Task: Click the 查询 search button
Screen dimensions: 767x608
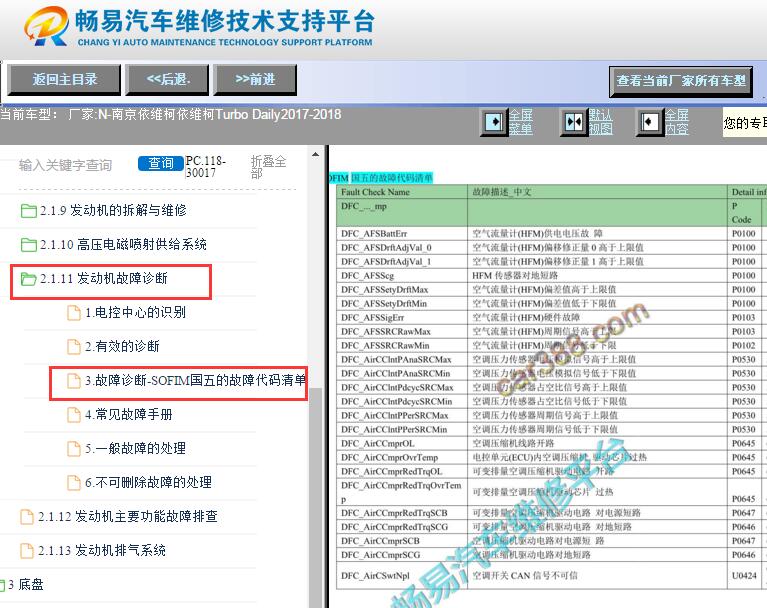Action: point(160,163)
